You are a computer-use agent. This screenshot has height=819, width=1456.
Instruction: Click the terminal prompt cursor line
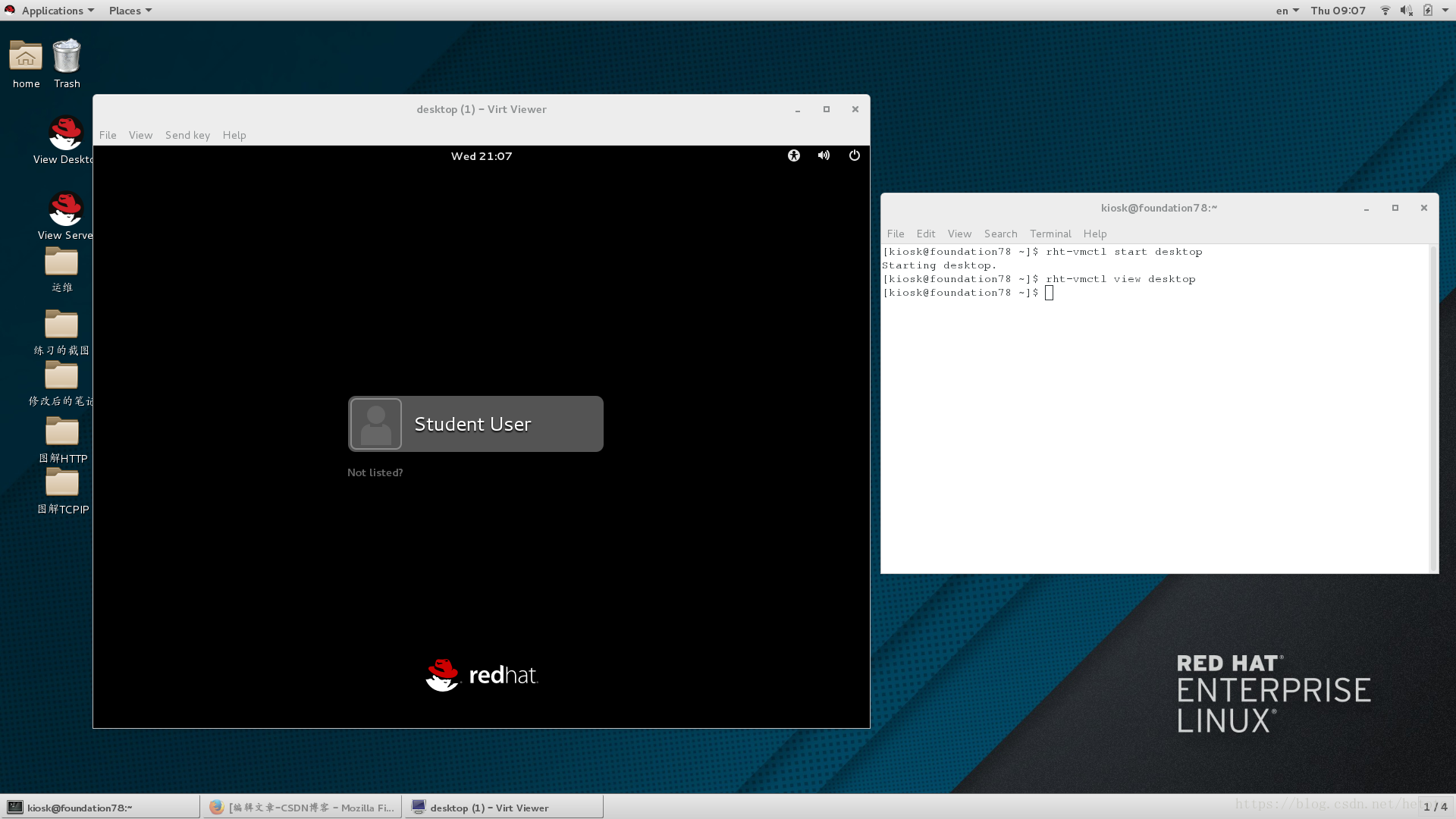[x=968, y=293]
